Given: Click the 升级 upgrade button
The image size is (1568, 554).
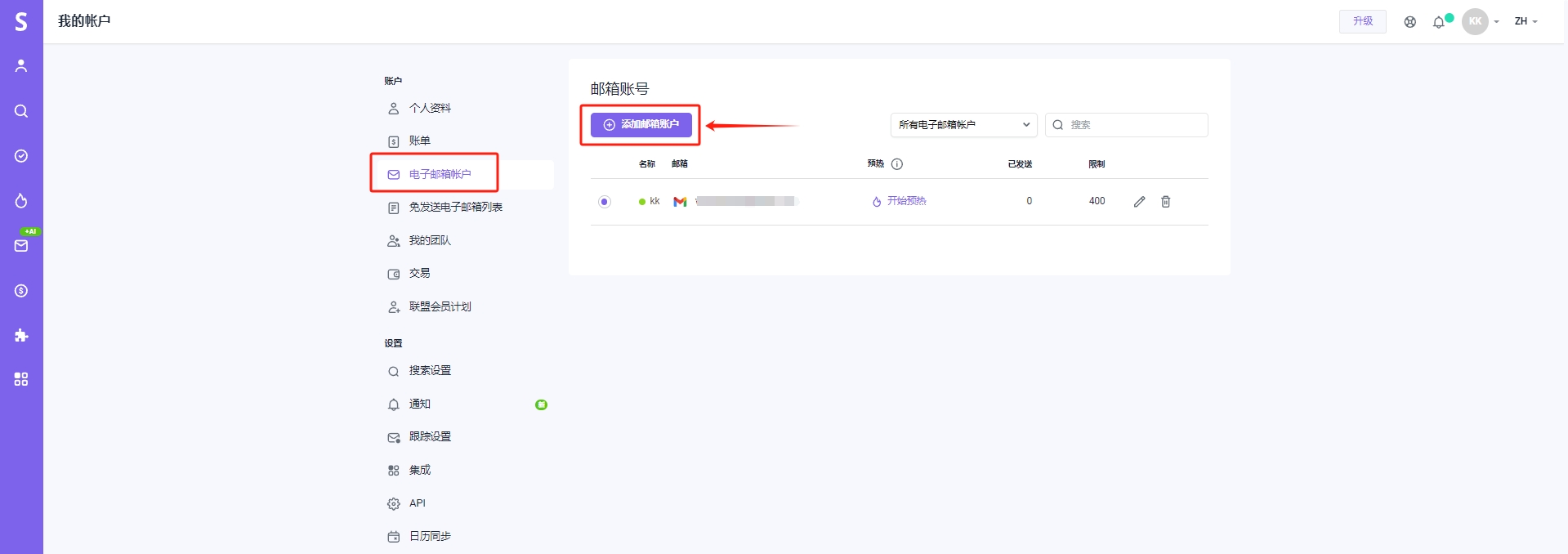Looking at the screenshot, I should [x=1363, y=21].
